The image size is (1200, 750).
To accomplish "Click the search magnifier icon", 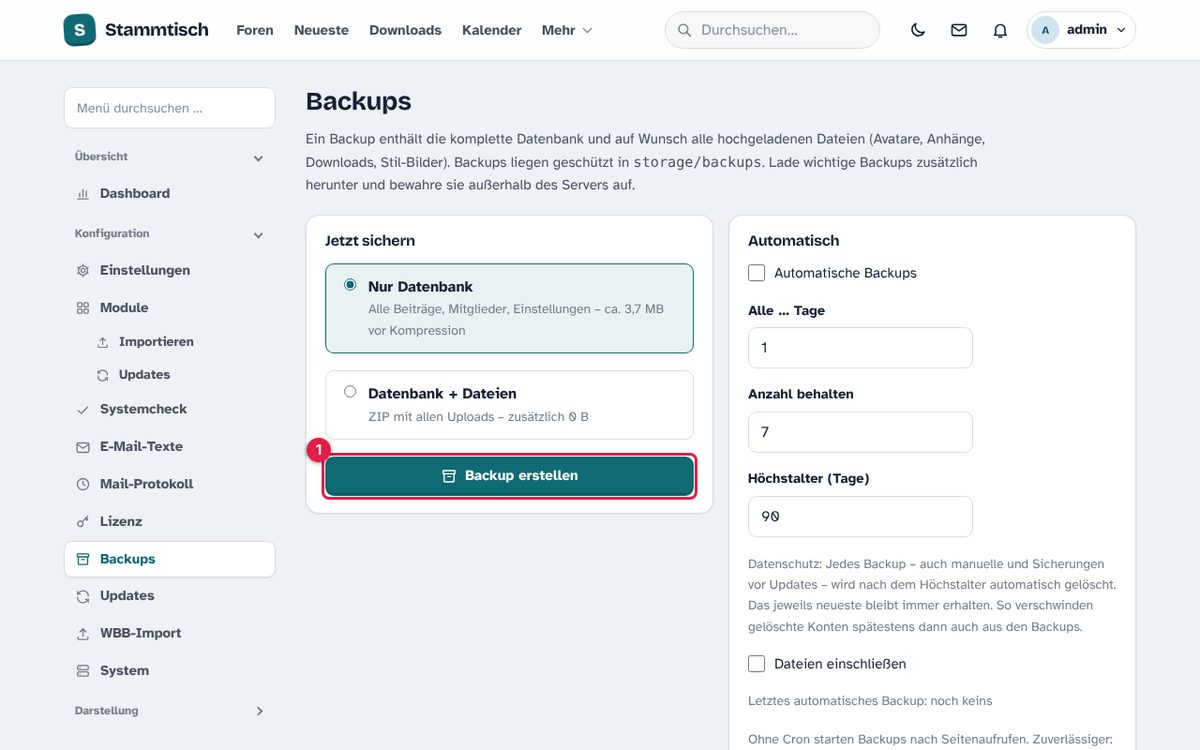I will (685, 30).
